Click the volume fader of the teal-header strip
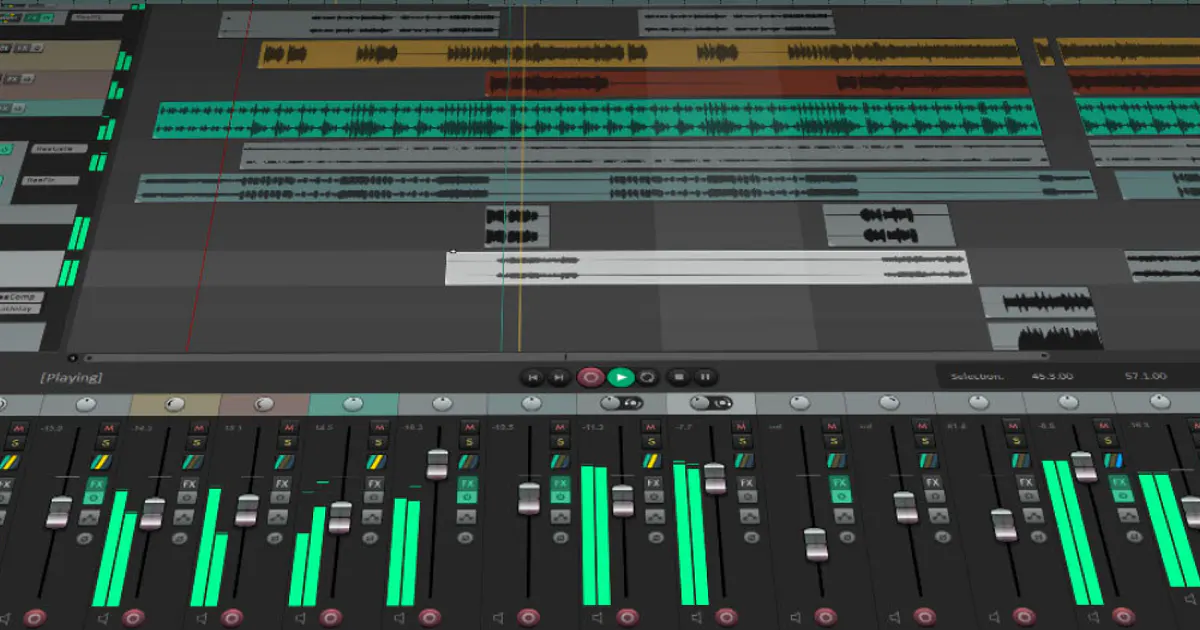Image resolution: width=1200 pixels, height=630 pixels. coord(340,516)
